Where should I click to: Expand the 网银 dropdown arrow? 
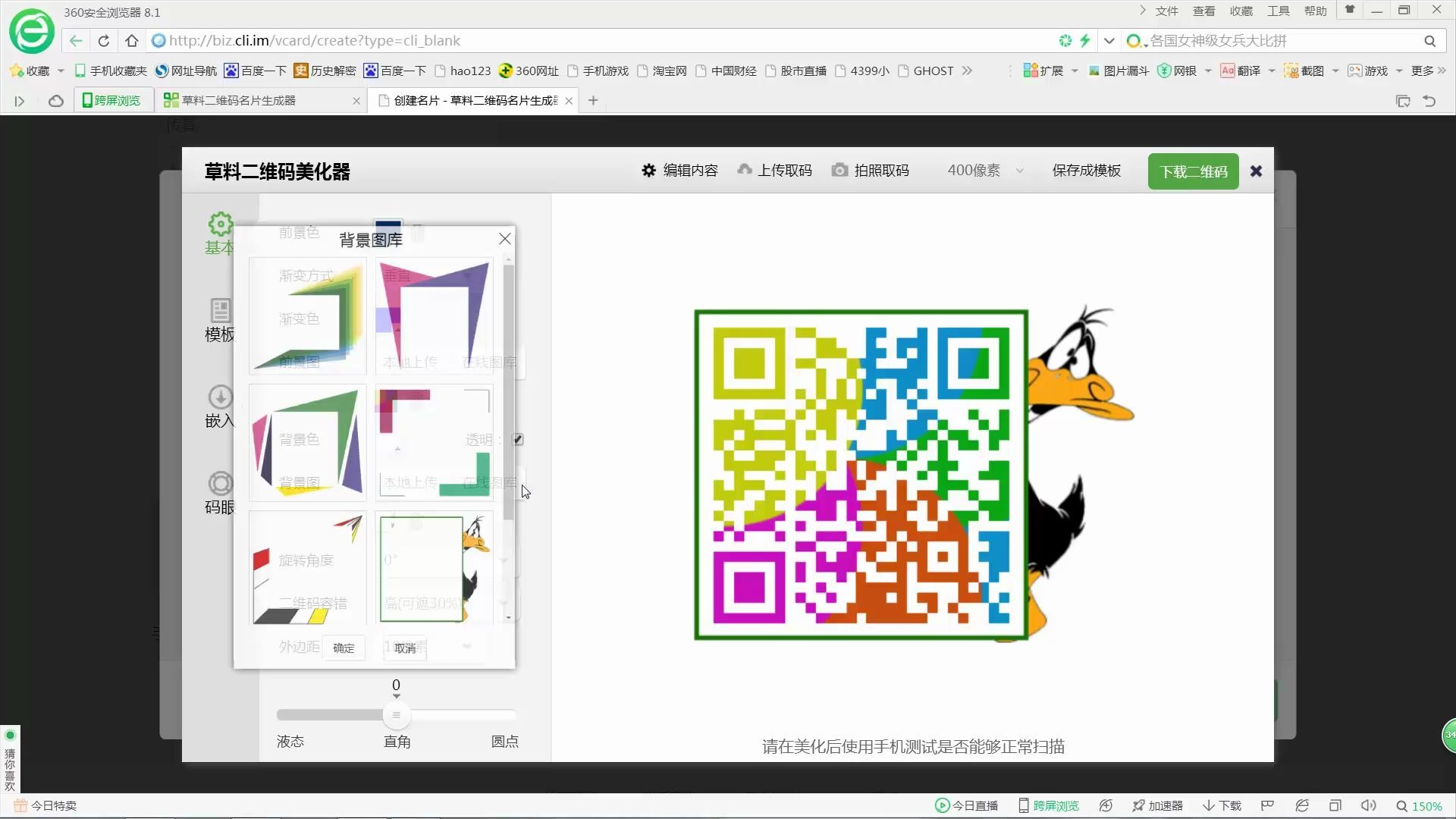[1208, 71]
